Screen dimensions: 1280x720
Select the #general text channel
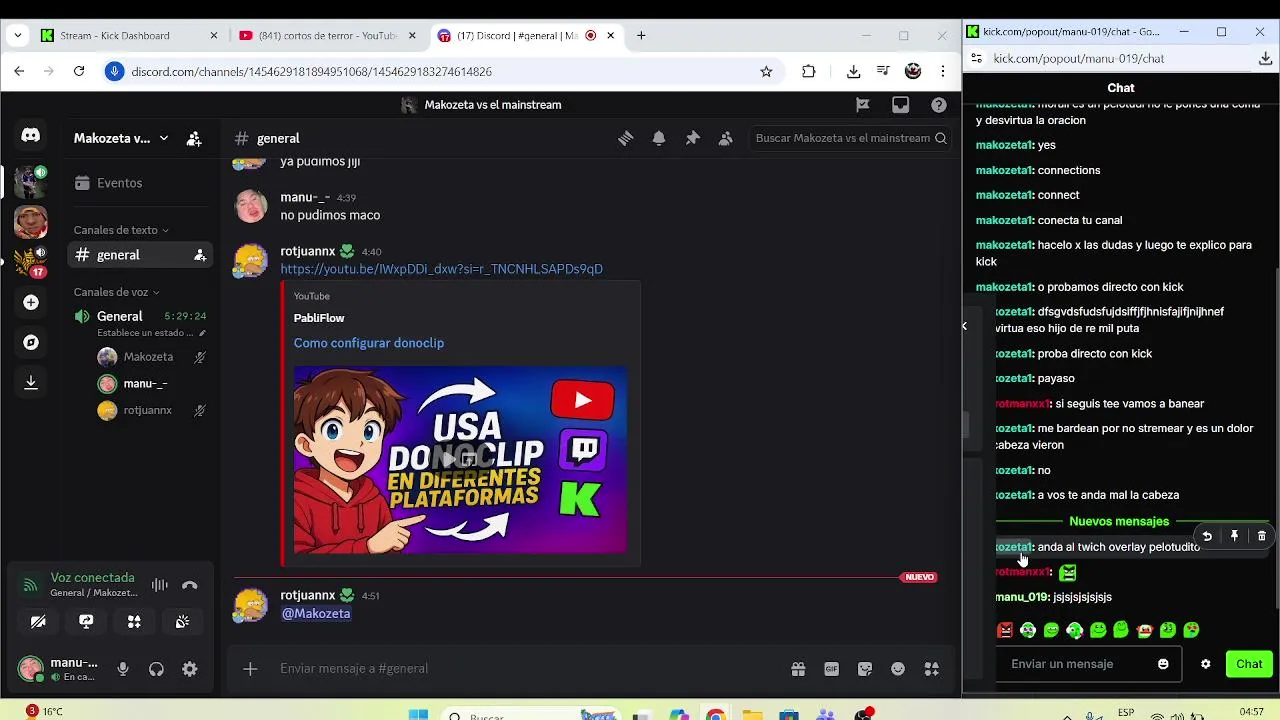pyautogui.click(x=138, y=255)
